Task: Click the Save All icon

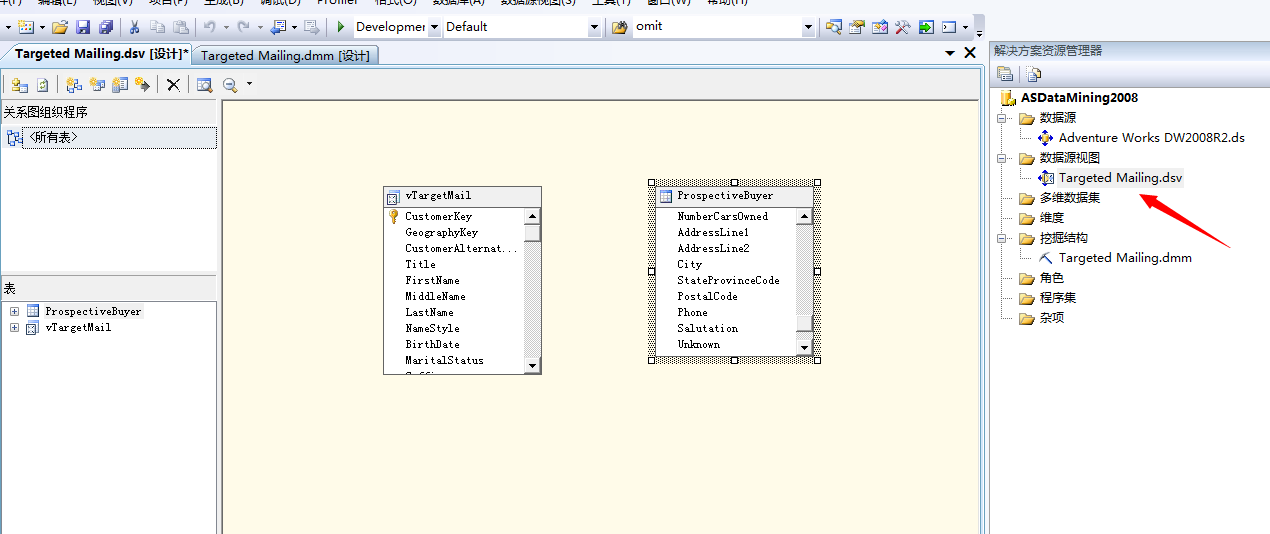Action: click(106, 27)
